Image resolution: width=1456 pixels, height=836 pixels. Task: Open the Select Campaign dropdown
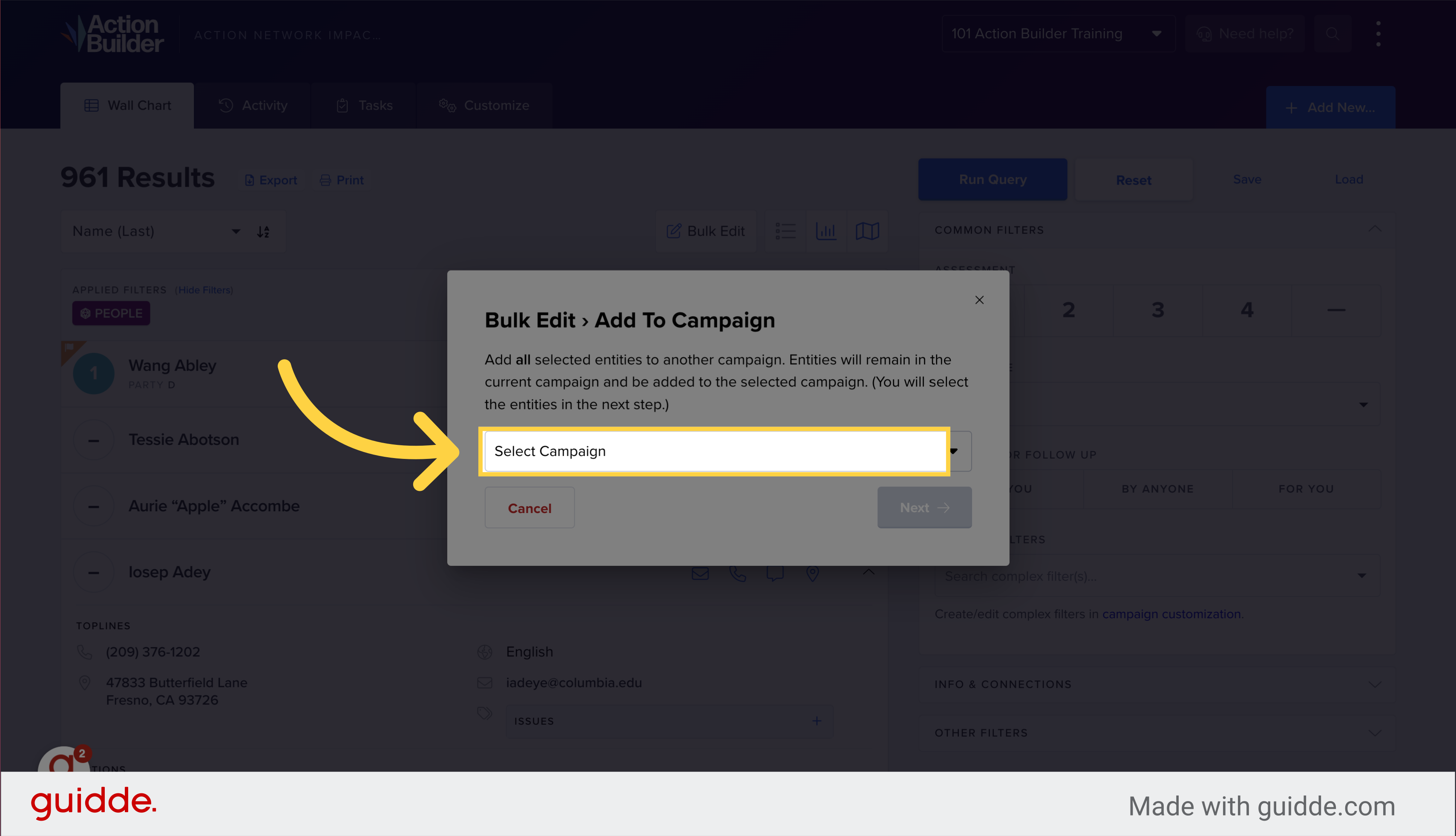(714, 451)
